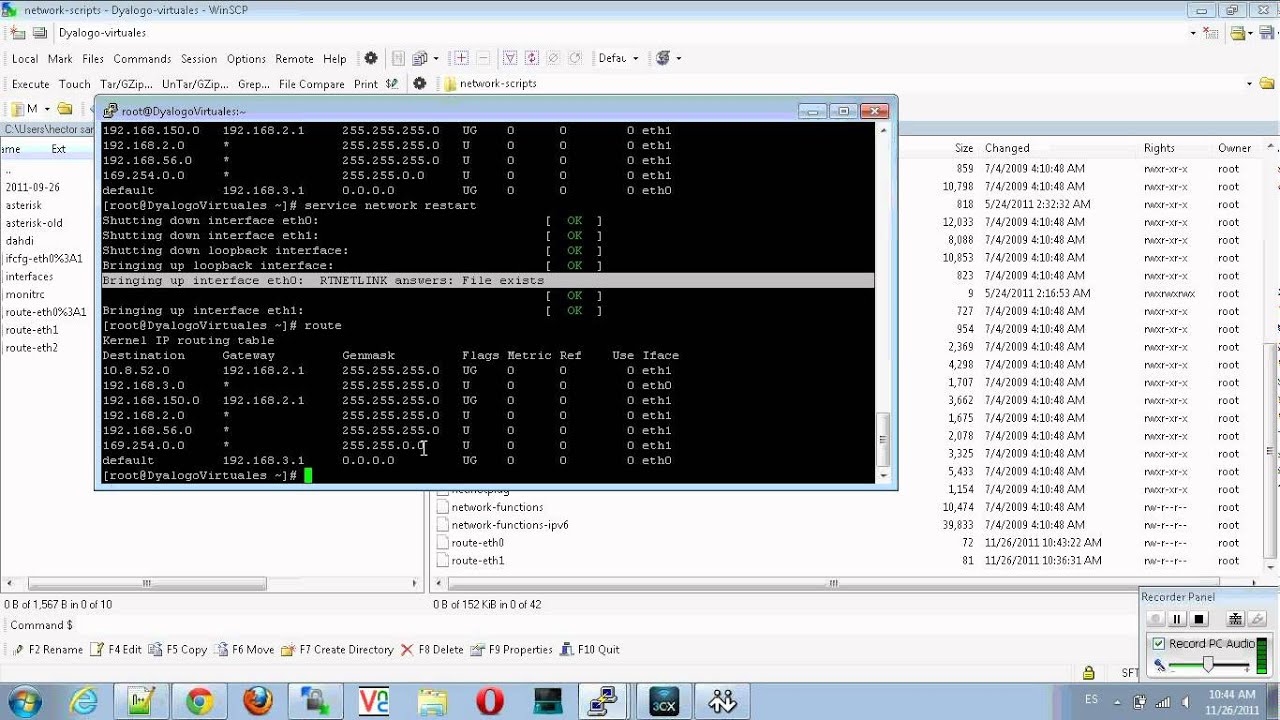This screenshot has width=1280, height=720.
Task: Pause the recording in Recorder Panel
Action: tap(1177, 619)
